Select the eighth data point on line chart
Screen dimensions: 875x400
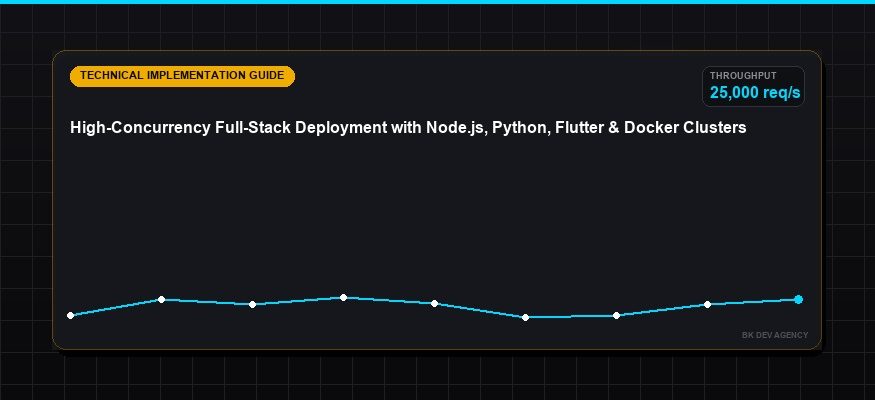[x=707, y=305]
